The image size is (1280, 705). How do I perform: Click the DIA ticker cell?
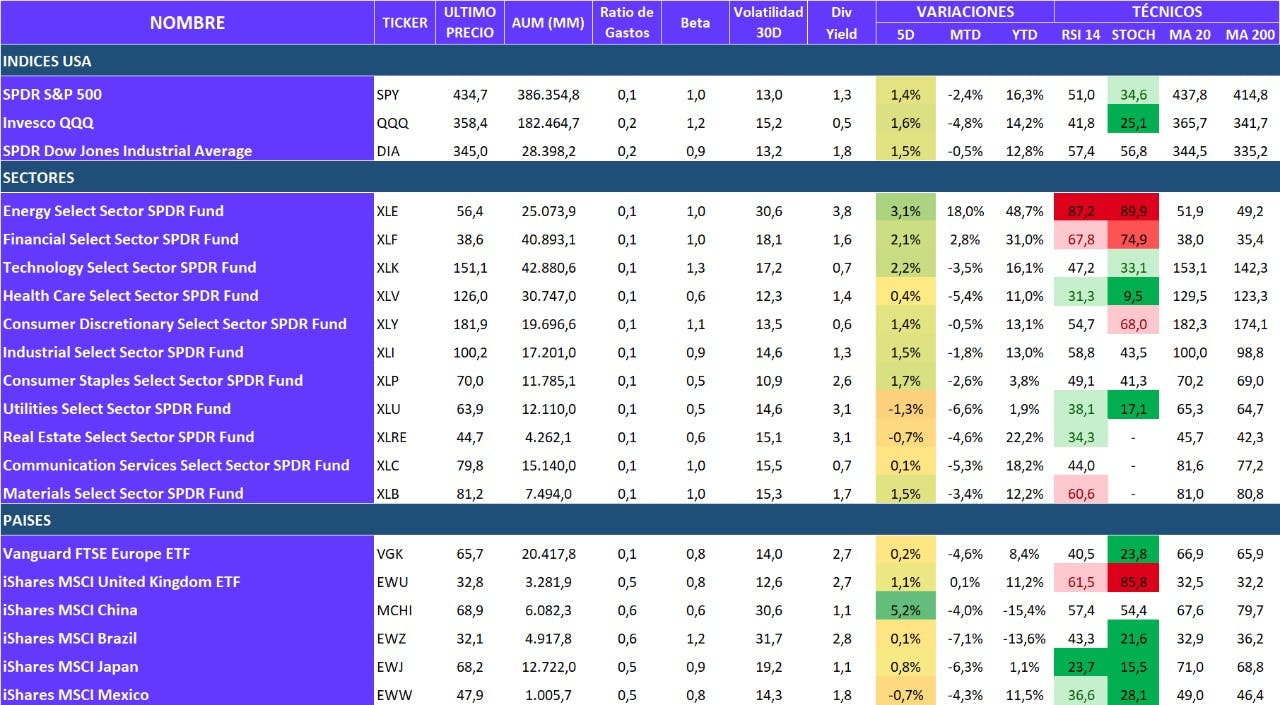[x=405, y=150]
